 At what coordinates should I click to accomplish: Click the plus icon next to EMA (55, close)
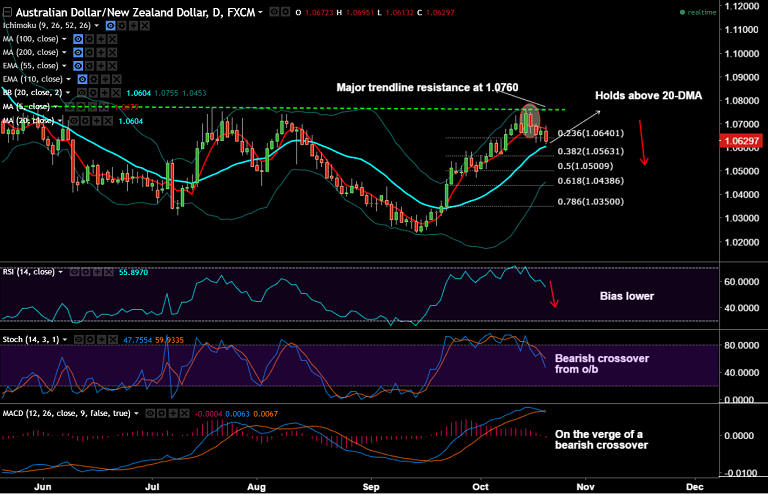pos(103,65)
